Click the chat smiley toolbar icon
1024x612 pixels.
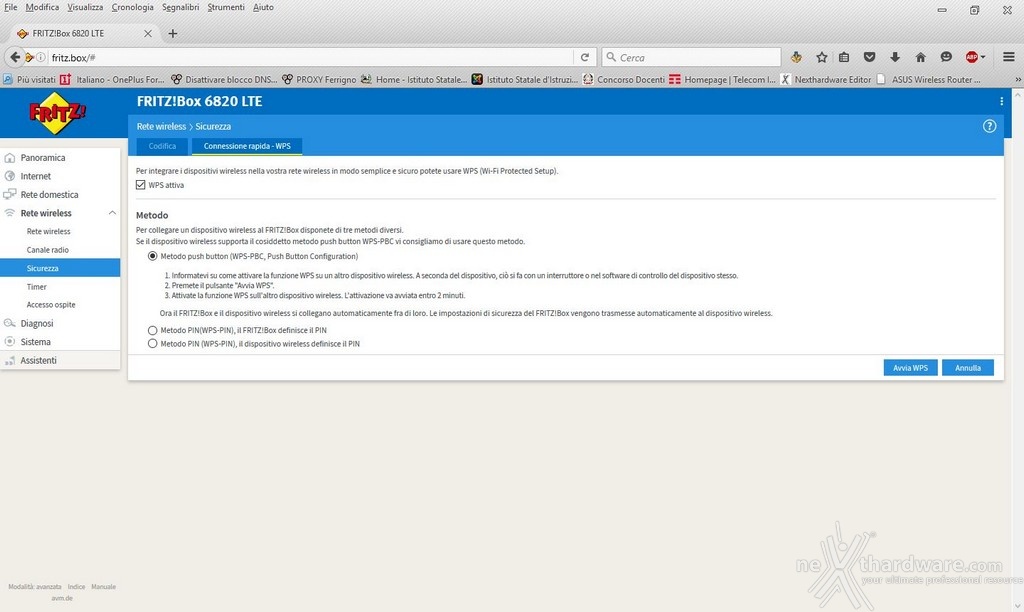coord(946,57)
